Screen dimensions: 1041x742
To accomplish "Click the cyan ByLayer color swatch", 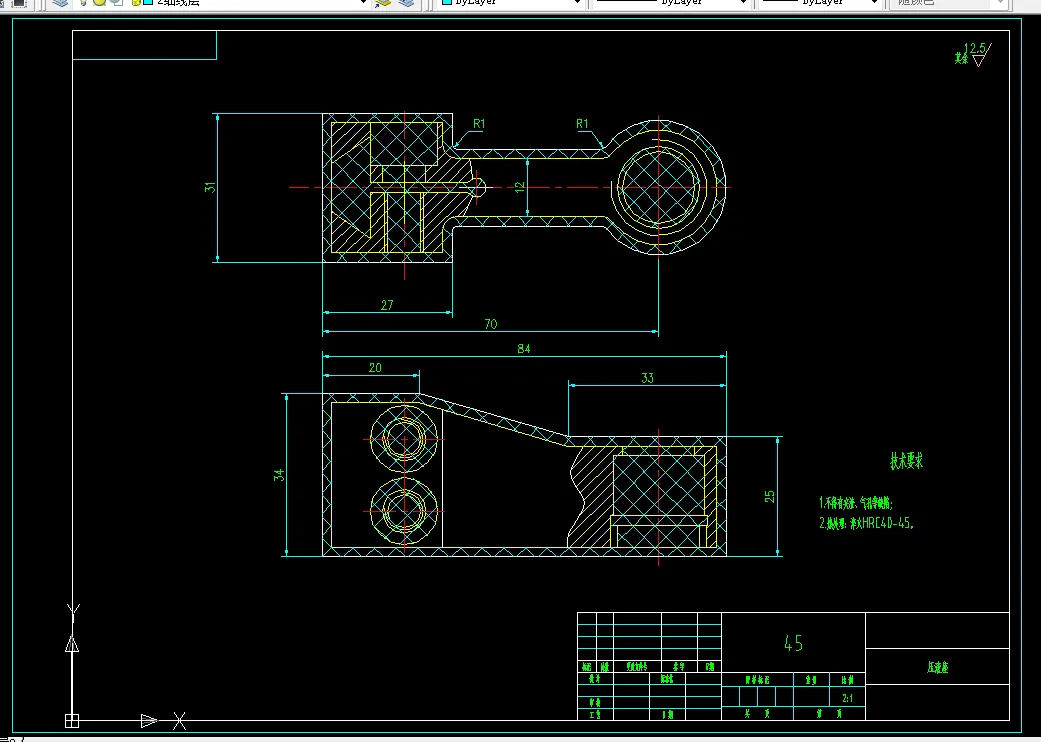I will coord(447,3).
